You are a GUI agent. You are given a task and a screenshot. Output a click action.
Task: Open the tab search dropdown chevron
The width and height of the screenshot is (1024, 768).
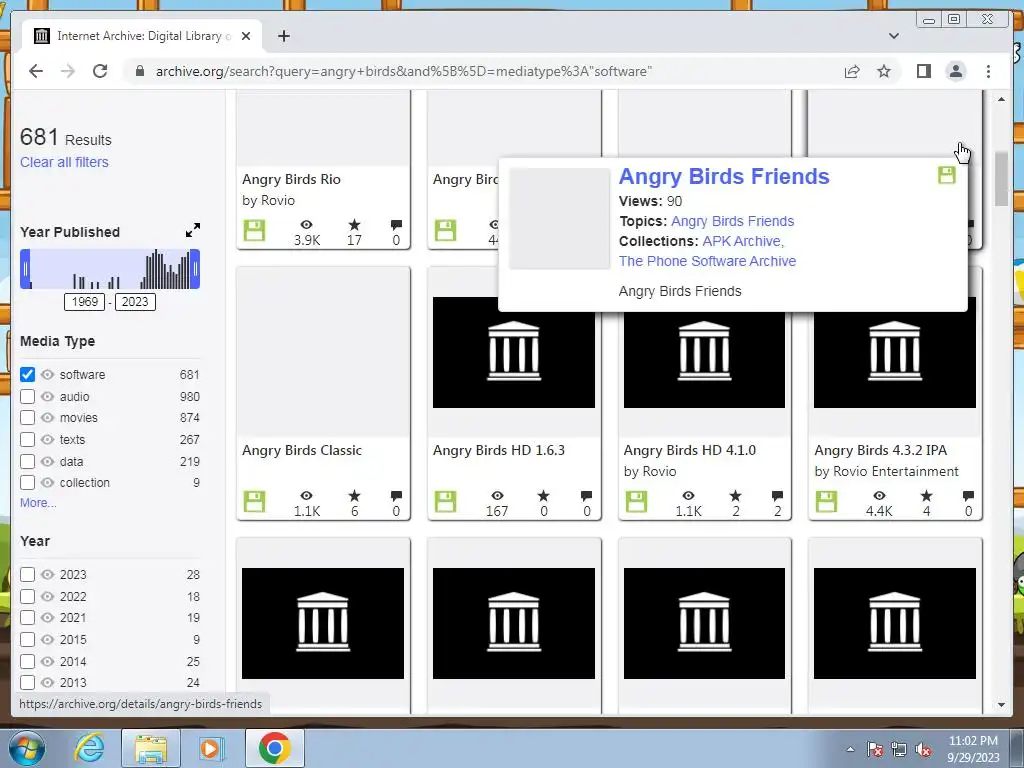(893, 36)
